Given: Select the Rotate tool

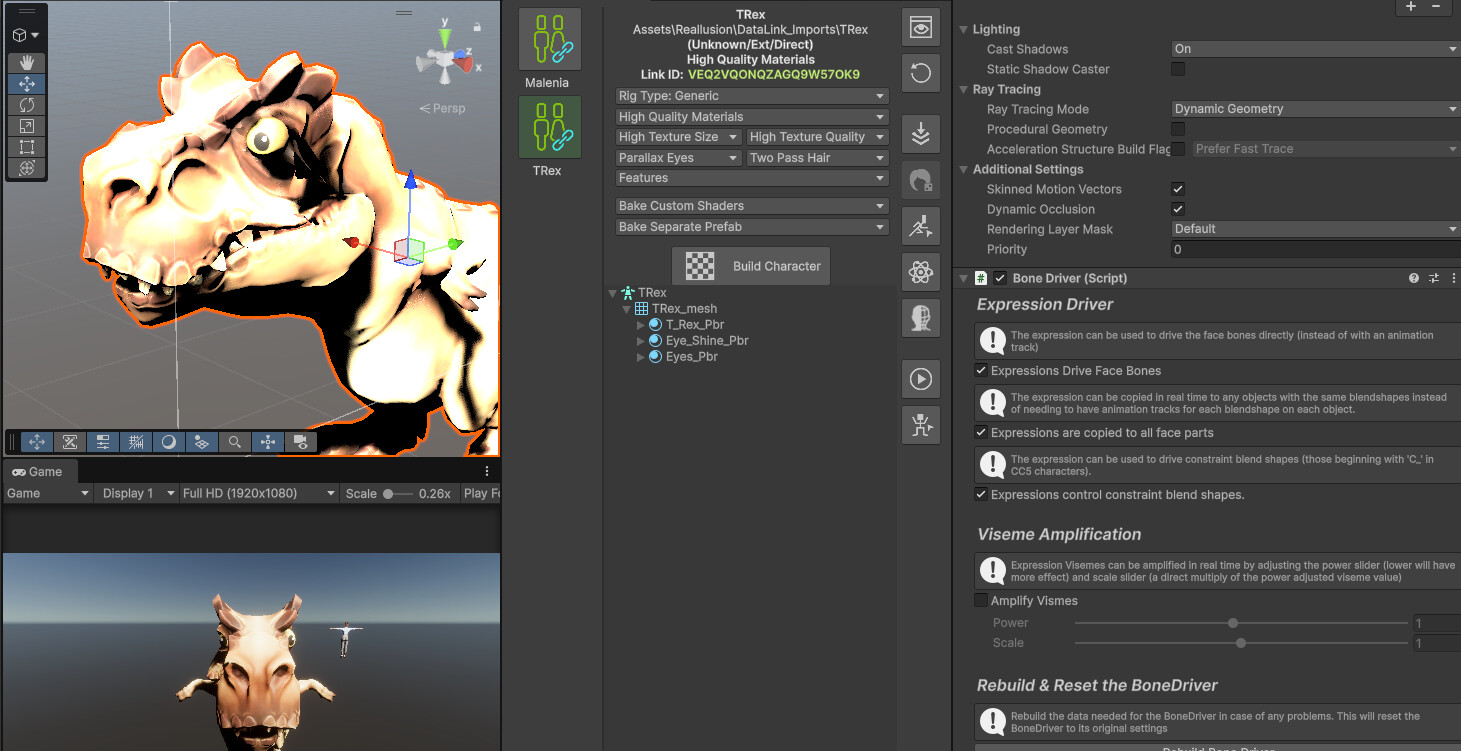Looking at the screenshot, I should 27,105.
